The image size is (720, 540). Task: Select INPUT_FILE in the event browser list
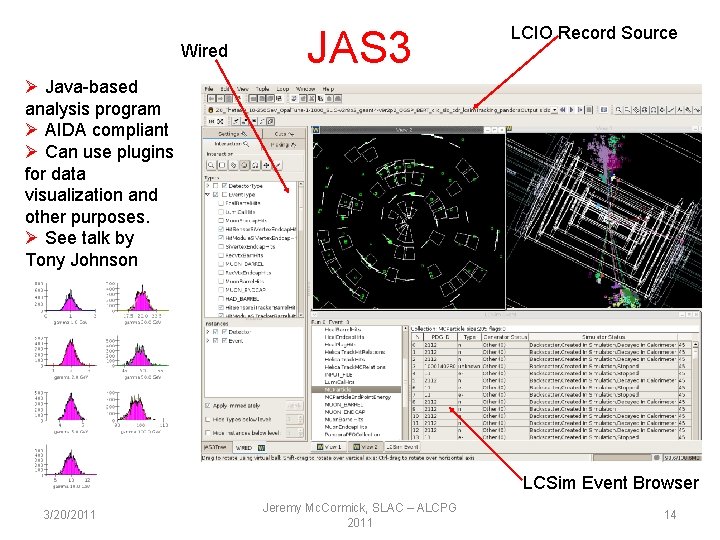click(338, 375)
